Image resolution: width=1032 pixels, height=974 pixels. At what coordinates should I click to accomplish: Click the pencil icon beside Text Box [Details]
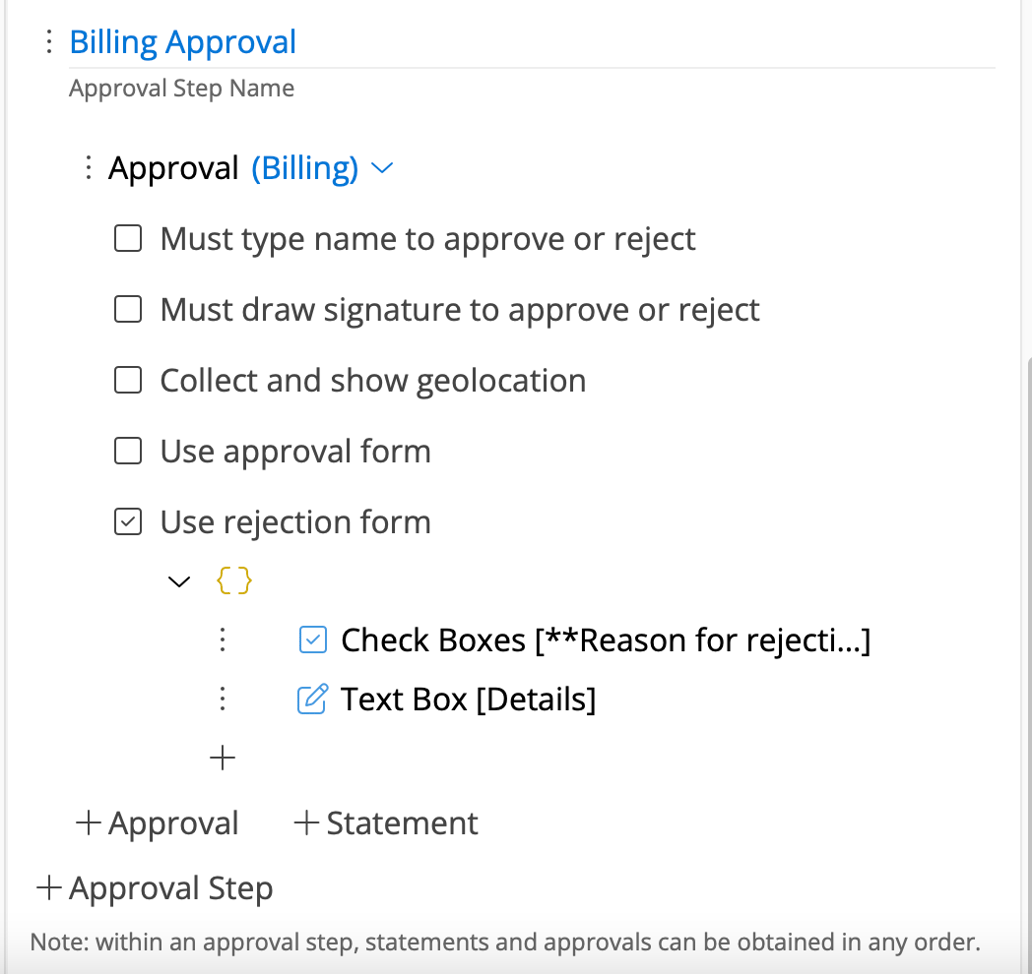tap(313, 698)
